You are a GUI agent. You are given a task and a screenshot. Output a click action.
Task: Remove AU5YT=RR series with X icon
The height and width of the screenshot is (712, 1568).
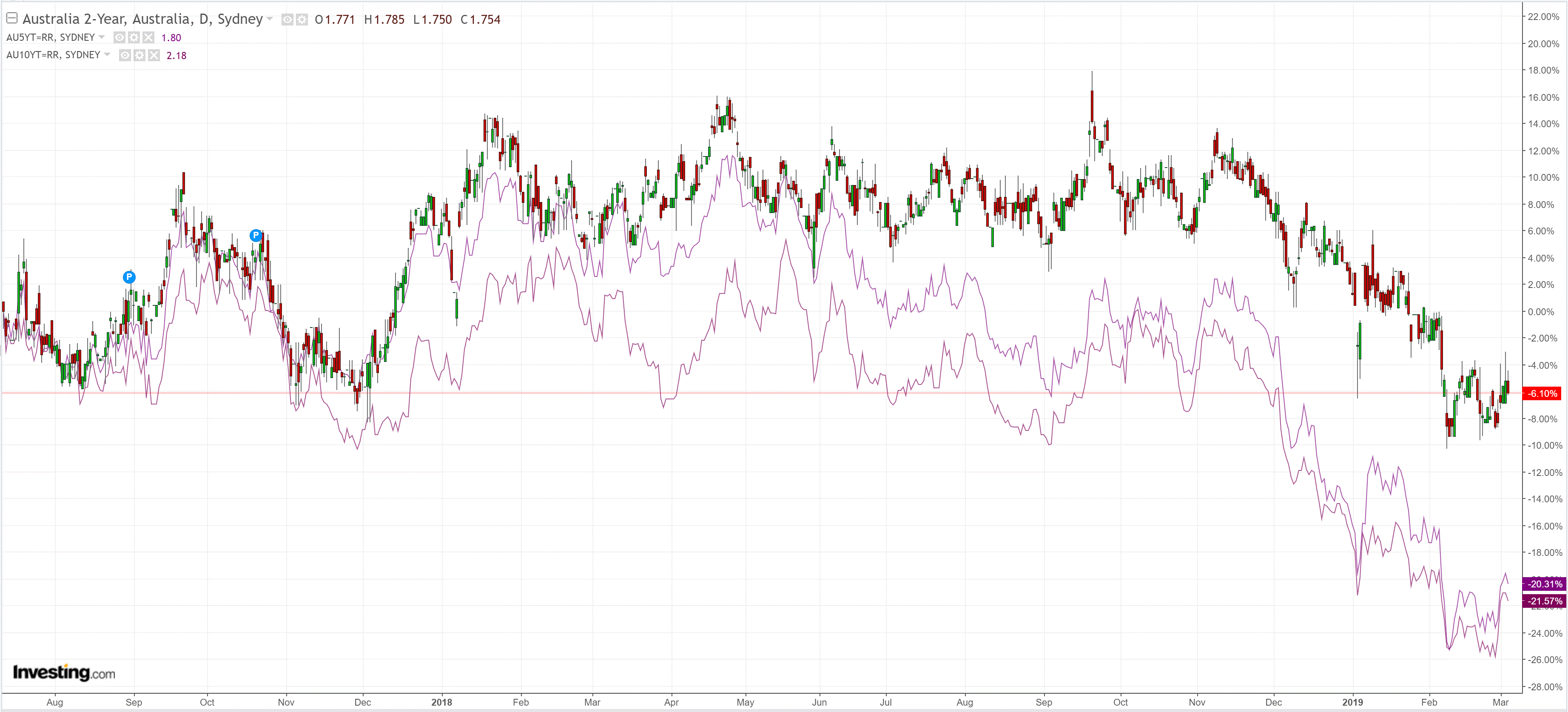coord(148,38)
